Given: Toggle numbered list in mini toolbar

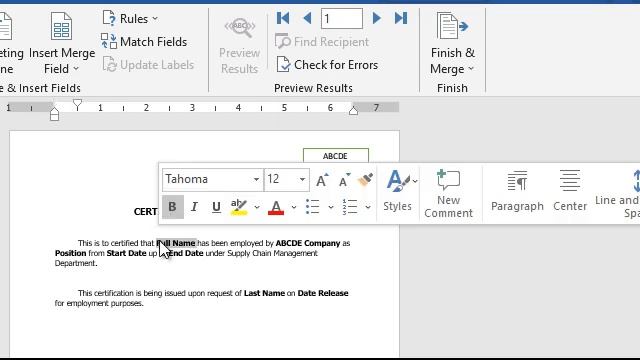Looking at the screenshot, I should pos(350,207).
